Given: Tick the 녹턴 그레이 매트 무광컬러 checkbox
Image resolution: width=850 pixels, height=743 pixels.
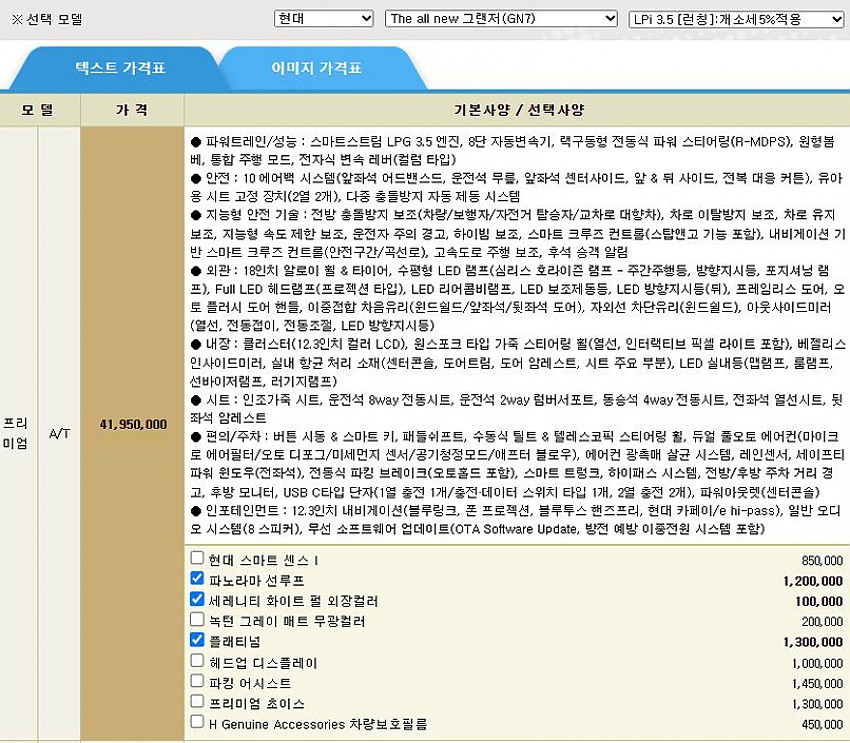Looking at the screenshot, I should 197,620.
